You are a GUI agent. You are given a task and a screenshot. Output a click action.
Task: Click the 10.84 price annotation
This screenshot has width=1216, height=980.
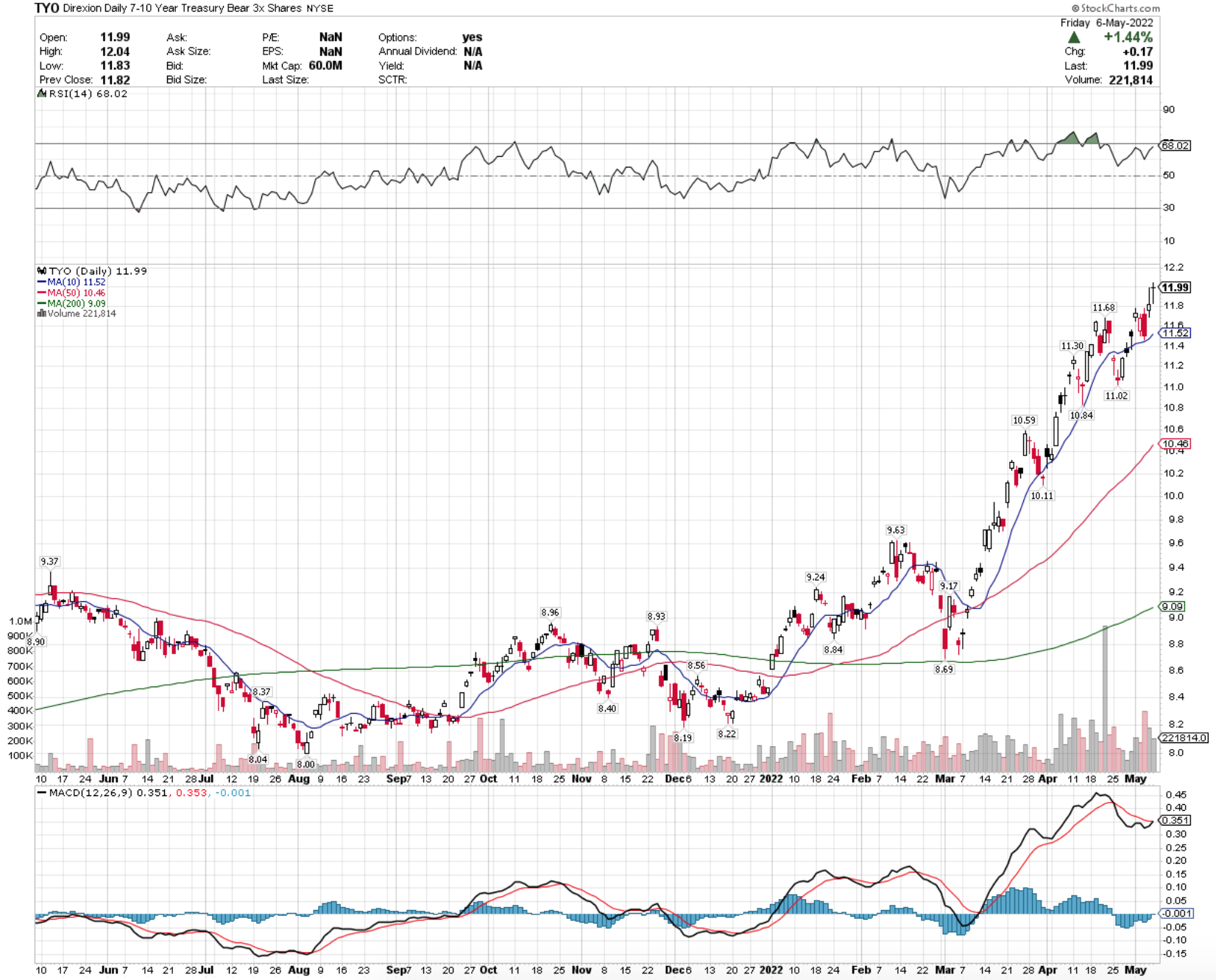click(1081, 416)
